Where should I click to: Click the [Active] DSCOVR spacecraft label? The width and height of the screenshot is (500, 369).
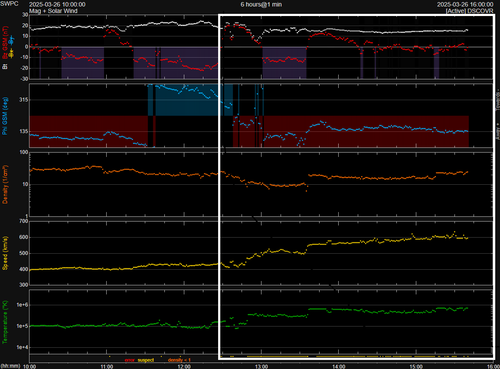(469, 11)
